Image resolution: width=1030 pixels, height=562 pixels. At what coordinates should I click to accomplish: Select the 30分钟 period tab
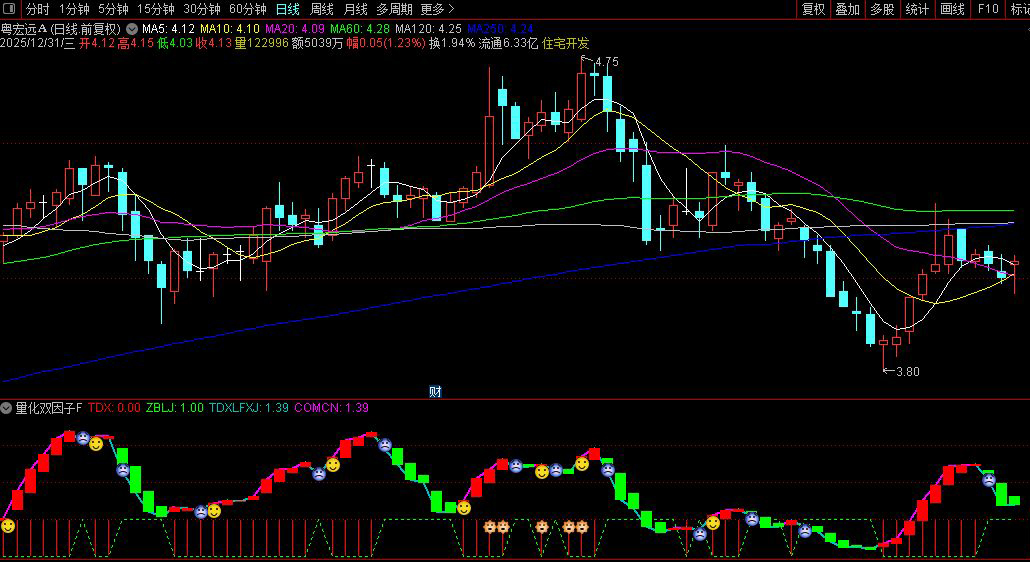click(x=202, y=9)
